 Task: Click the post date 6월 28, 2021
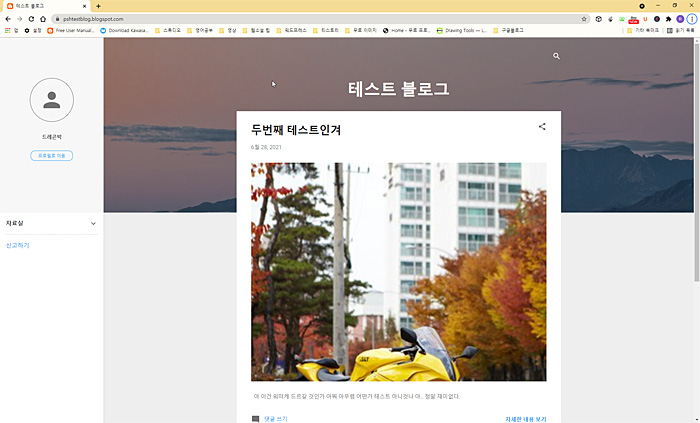[x=266, y=147]
